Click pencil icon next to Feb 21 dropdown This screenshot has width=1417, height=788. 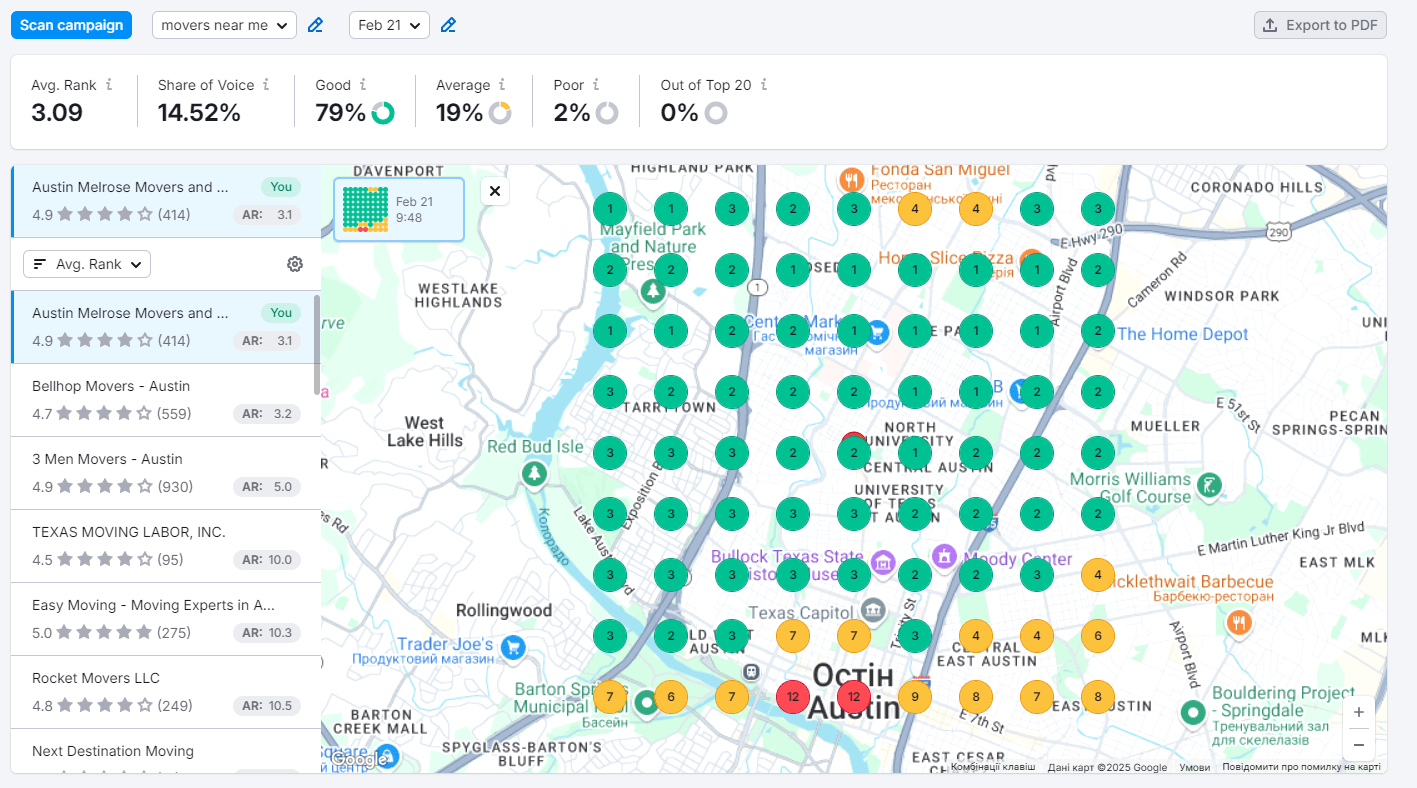(x=448, y=25)
